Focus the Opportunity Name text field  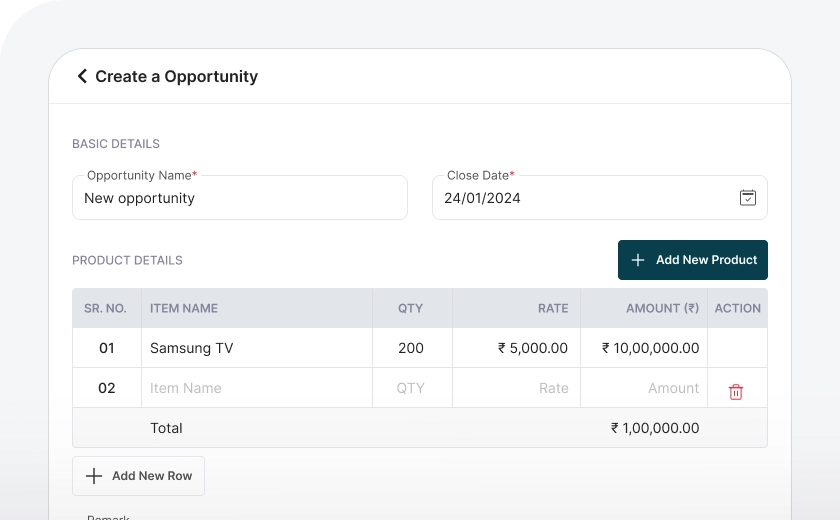(x=240, y=198)
